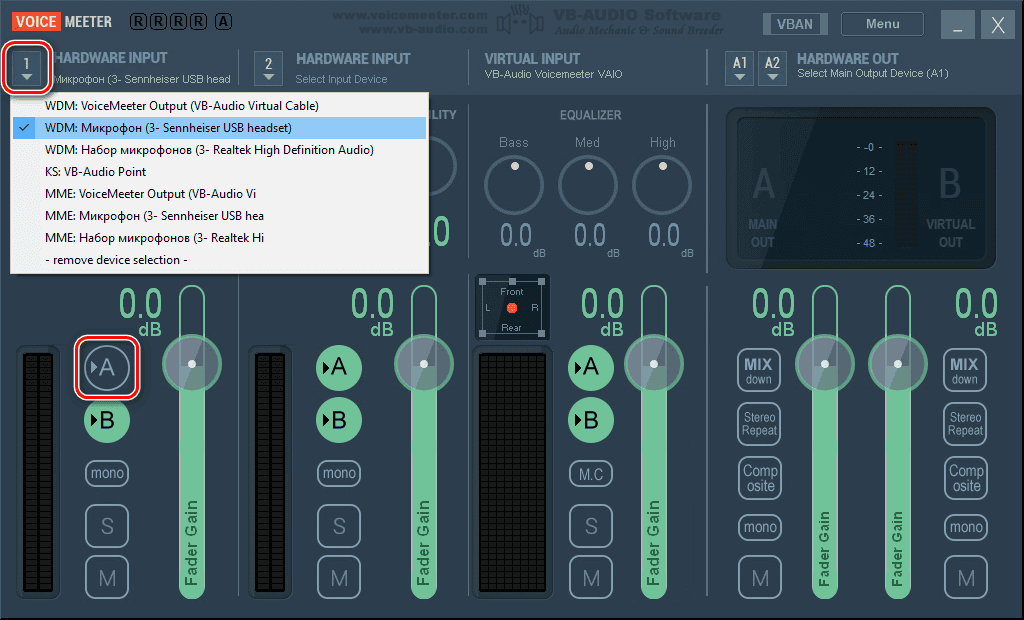Toggle bus B routing for Hardware Input 2
The height and width of the screenshot is (620, 1024).
pos(339,420)
